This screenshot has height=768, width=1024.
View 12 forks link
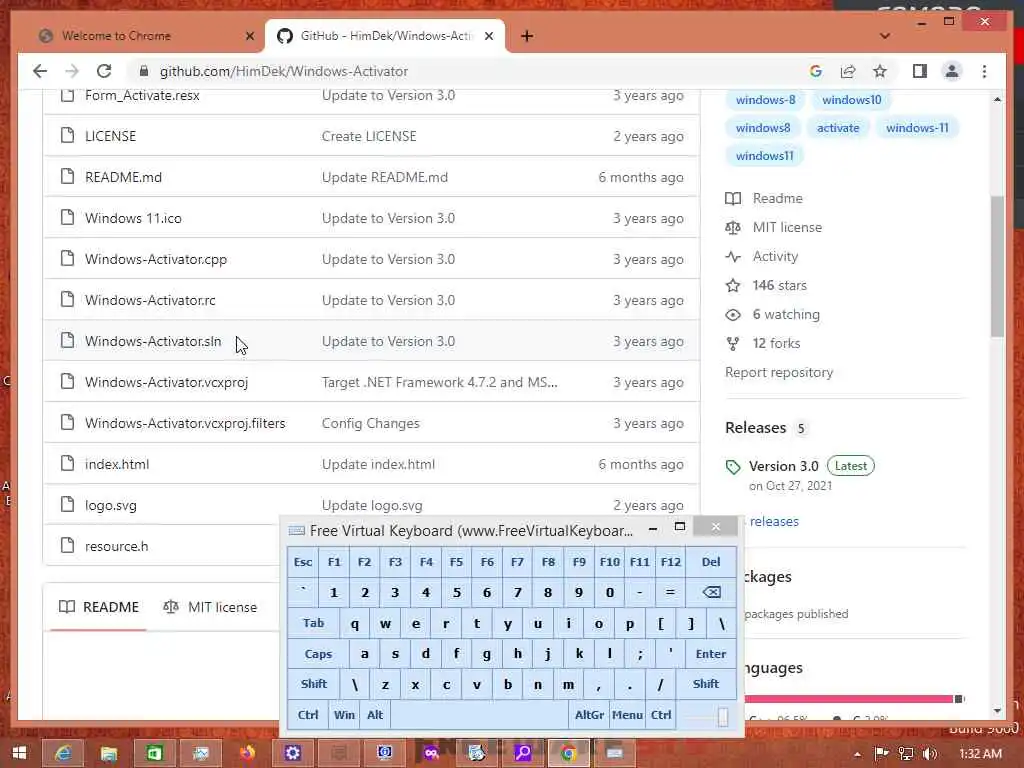pos(763,344)
